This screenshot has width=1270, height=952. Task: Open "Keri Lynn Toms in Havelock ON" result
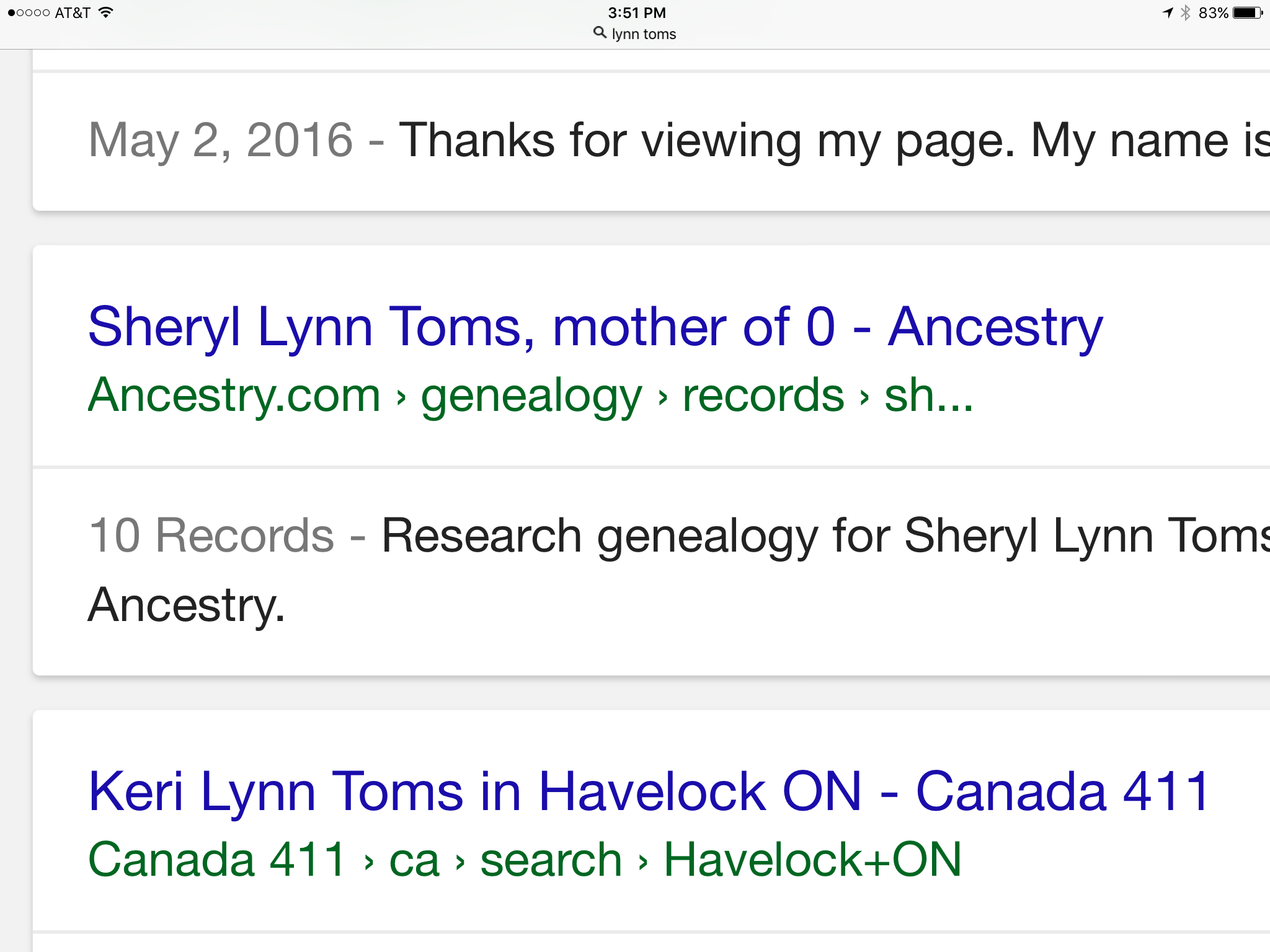point(649,791)
